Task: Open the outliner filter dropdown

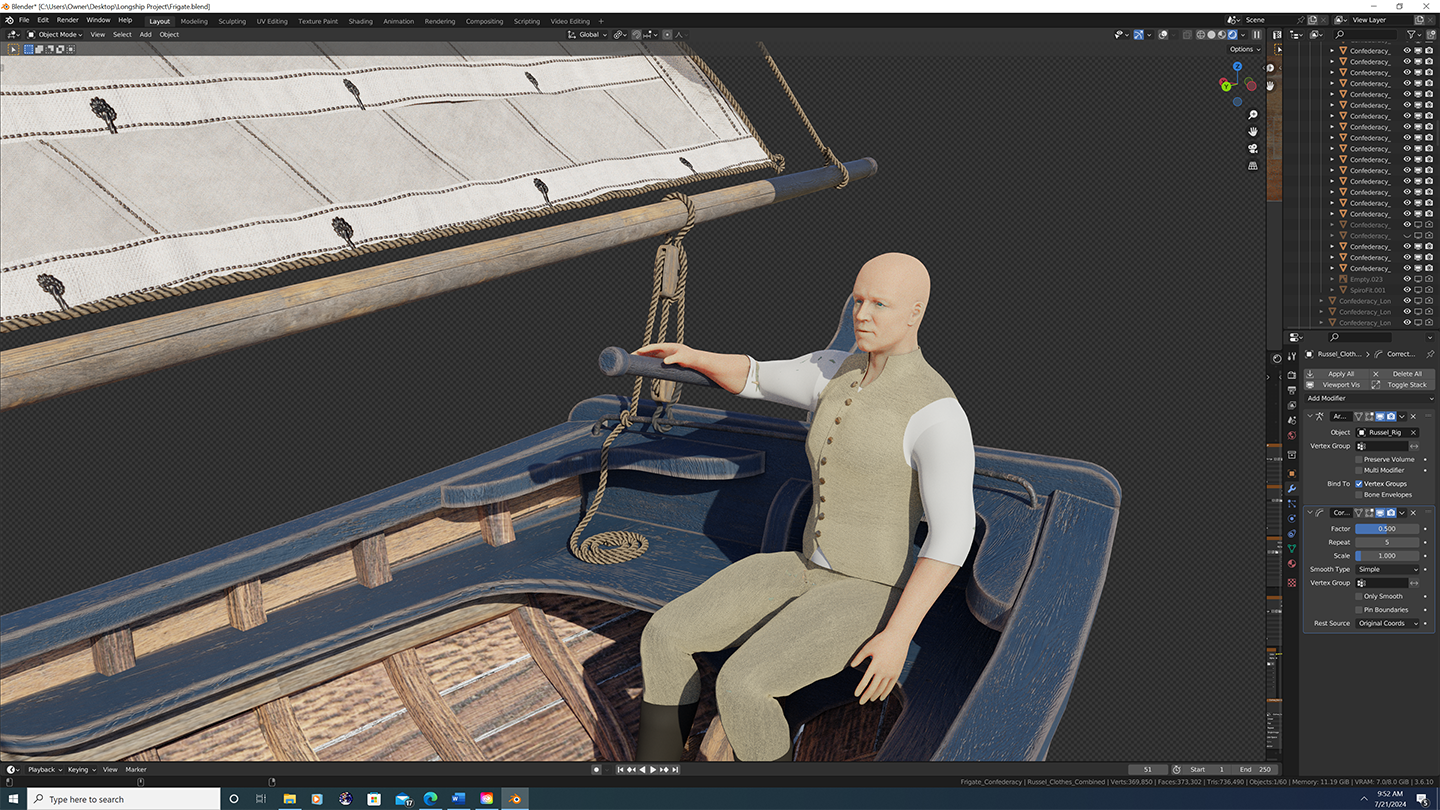Action: (x=1415, y=34)
